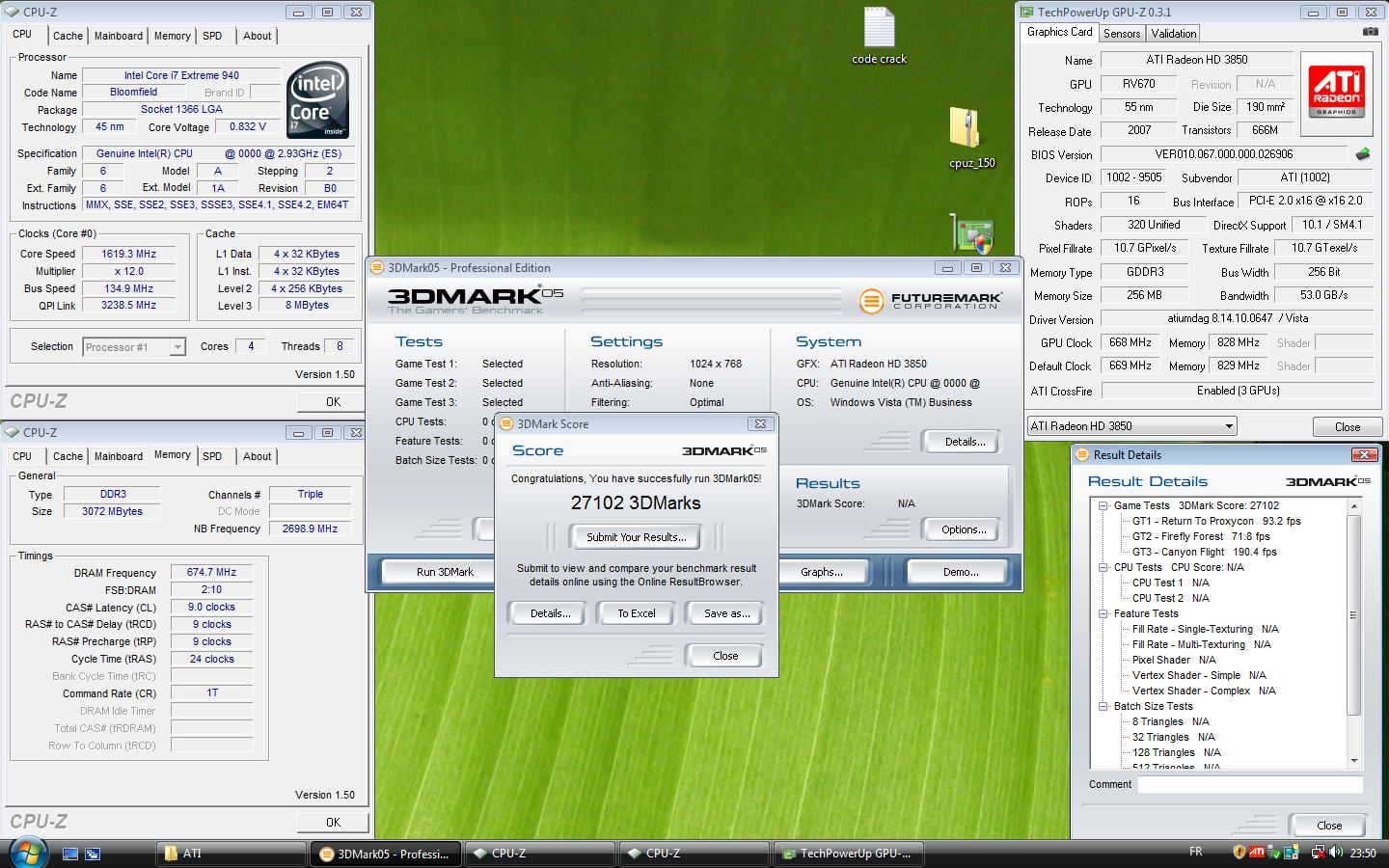
Task: Open the Mainboard tab in top CPU-Z window
Action: (119, 36)
